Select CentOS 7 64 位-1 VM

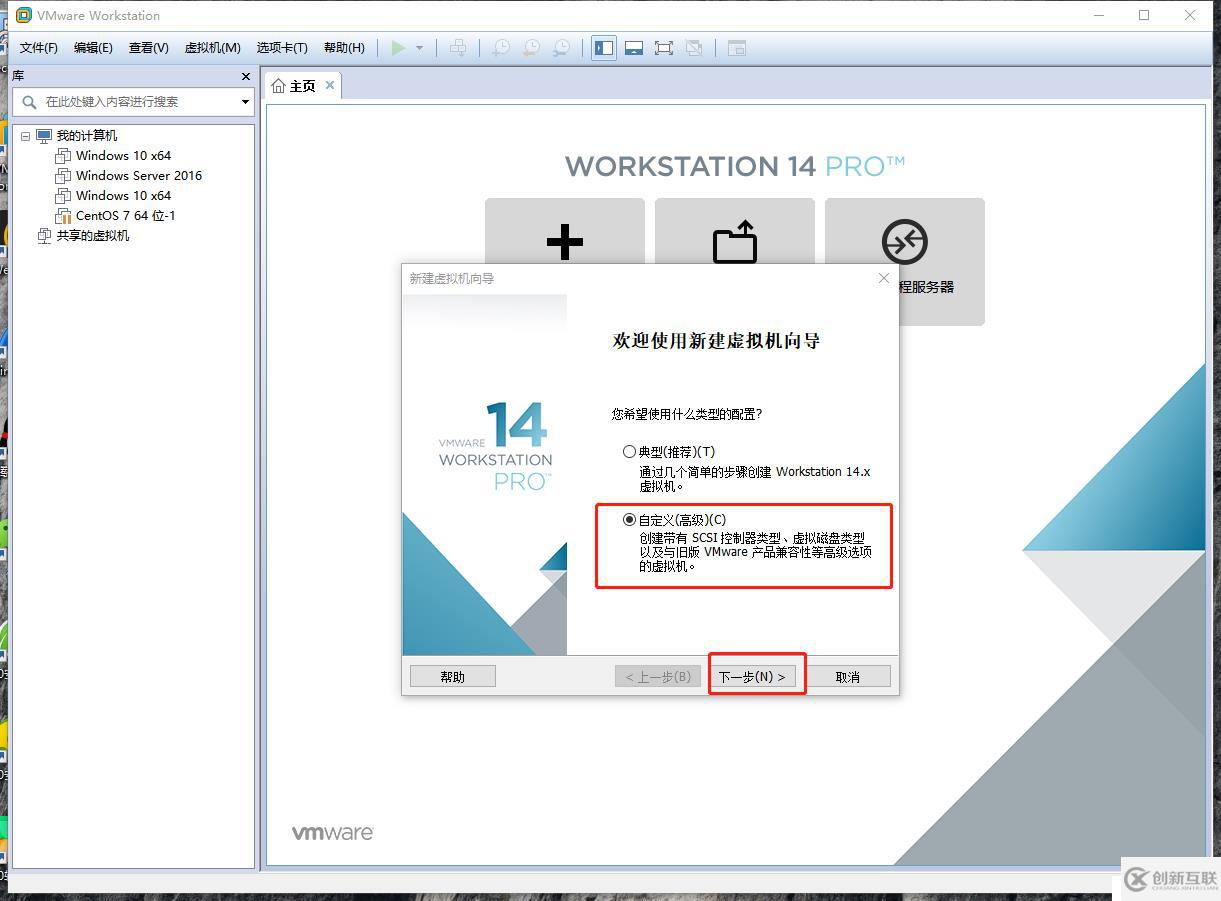(x=126, y=216)
